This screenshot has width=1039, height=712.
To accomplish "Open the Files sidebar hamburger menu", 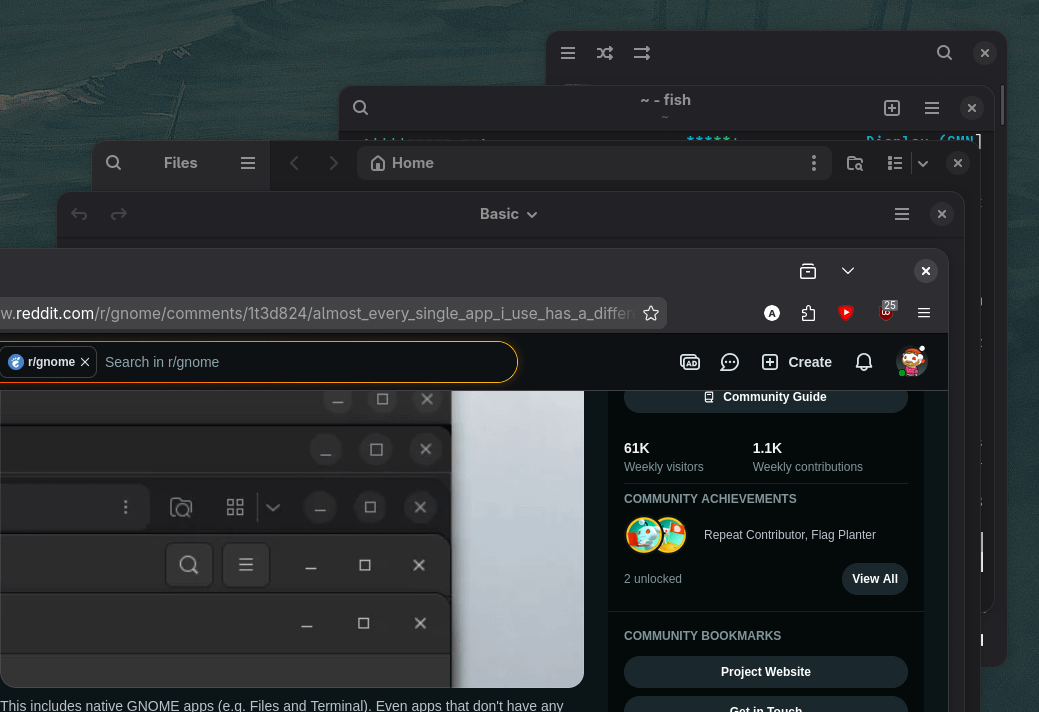I will click(x=248, y=163).
